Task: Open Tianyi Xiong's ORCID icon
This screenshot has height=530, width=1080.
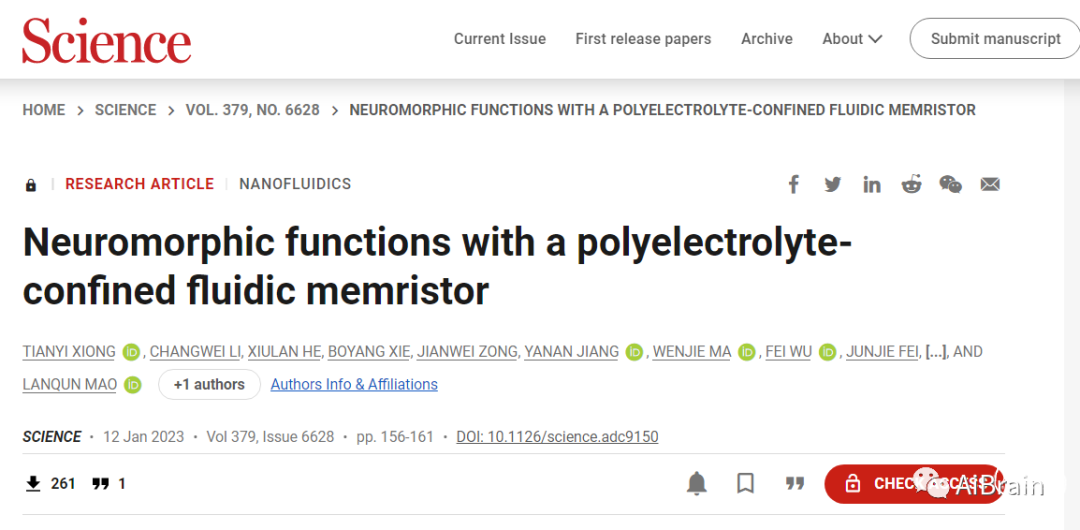Action: point(132,352)
